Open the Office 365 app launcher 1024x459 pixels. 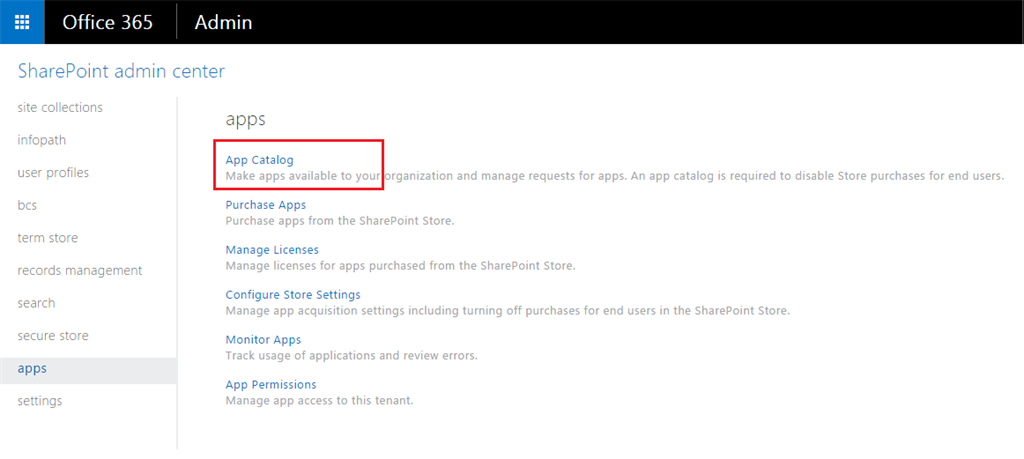coord(22,22)
